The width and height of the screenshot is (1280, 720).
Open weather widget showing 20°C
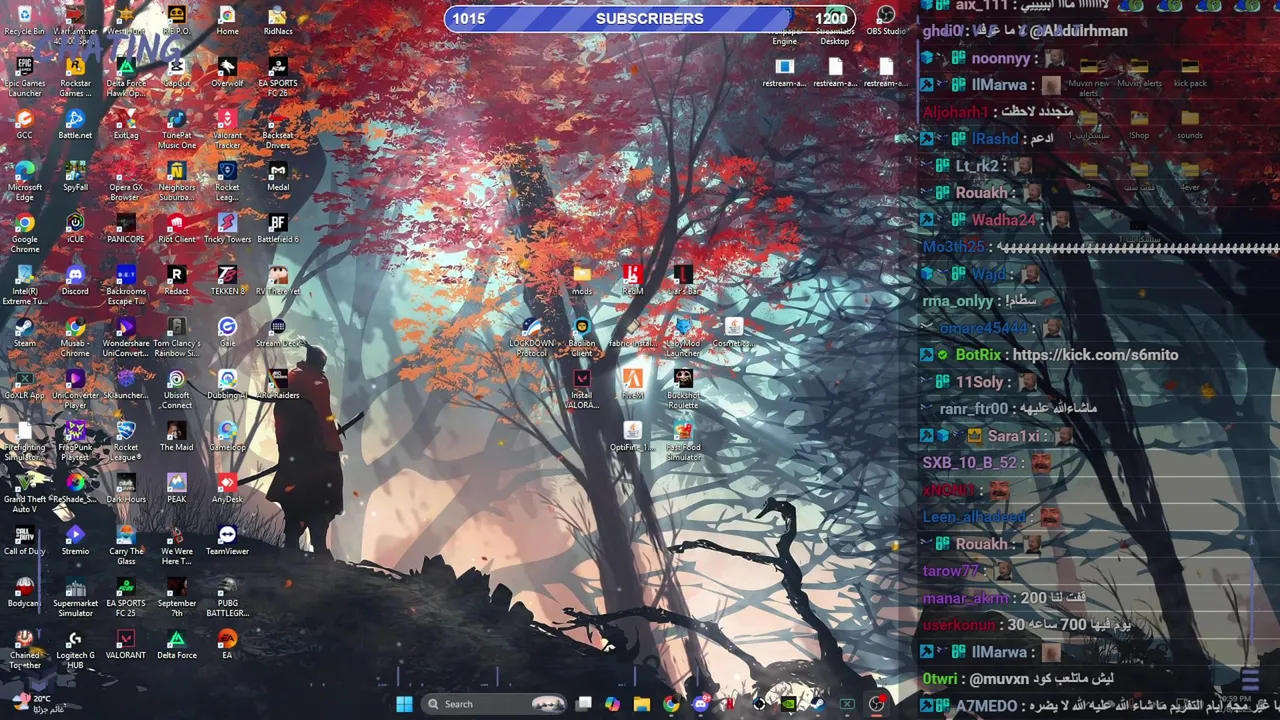coord(36,704)
